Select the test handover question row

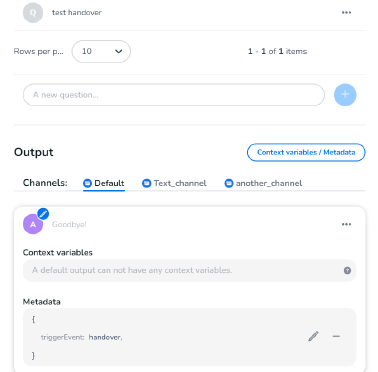[189, 13]
